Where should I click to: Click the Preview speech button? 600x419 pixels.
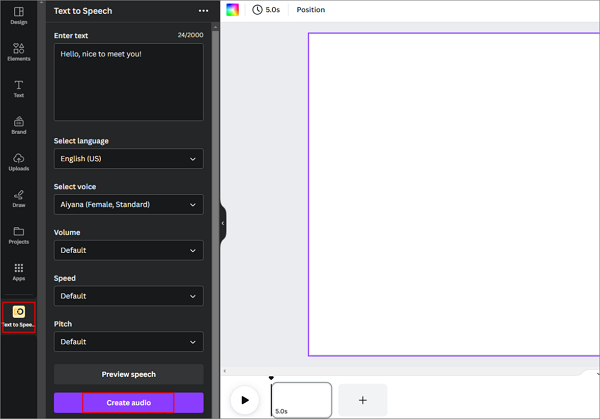point(129,374)
